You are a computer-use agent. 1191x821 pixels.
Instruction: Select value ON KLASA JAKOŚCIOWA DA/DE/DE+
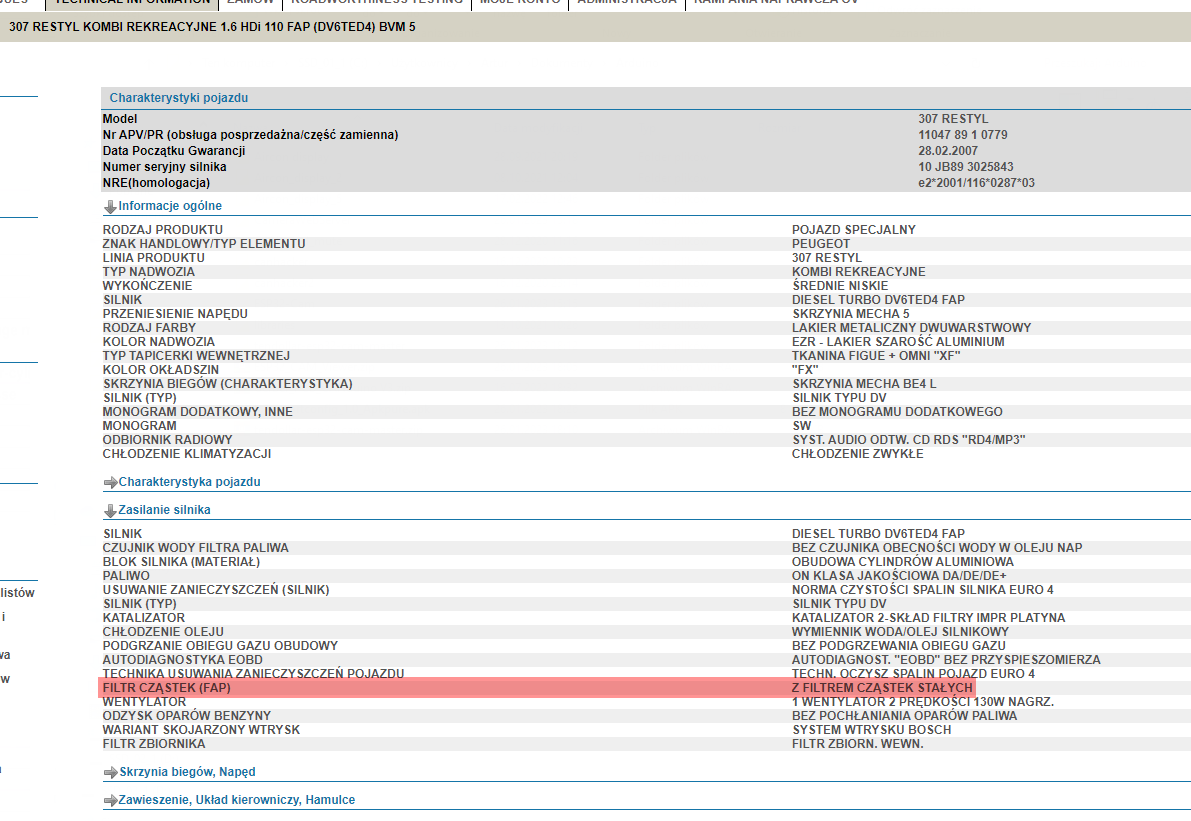[x=899, y=576]
